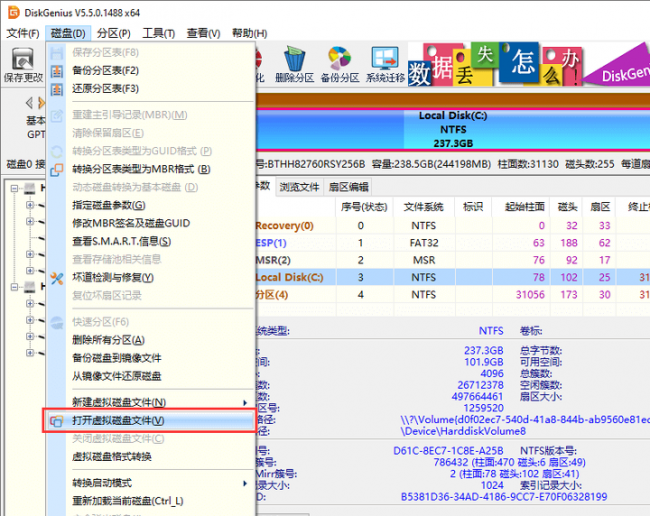Choose 转换分区表类型为MBR格式 (B)
The image size is (650, 516).
151,169
